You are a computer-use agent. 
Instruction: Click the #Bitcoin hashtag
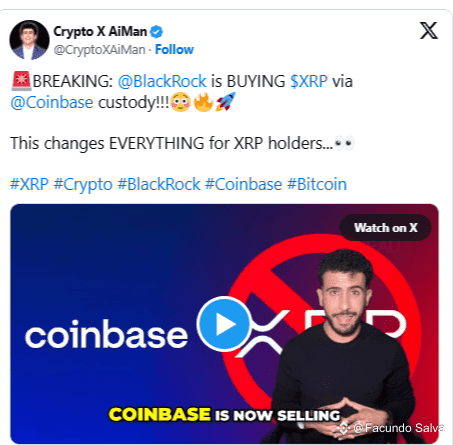[317, 184]
